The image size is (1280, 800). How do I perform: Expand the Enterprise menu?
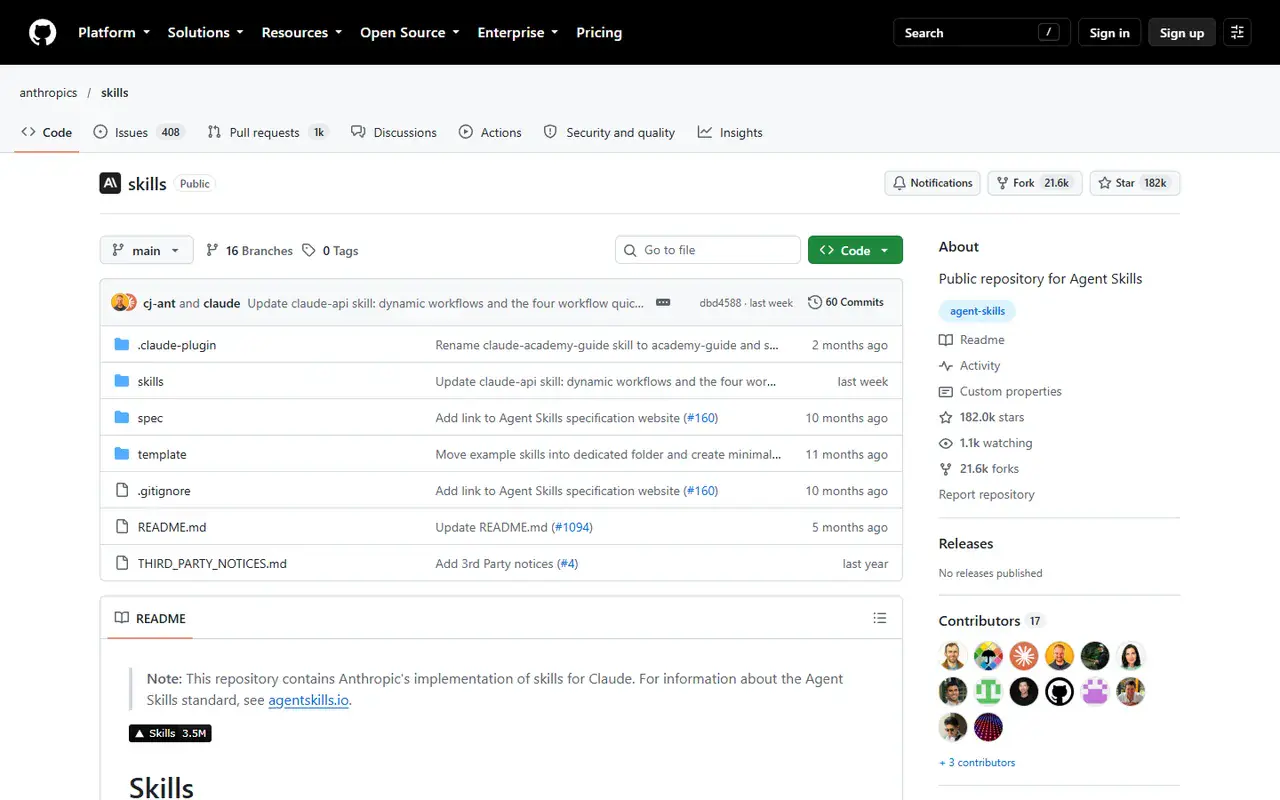[518, 33]
